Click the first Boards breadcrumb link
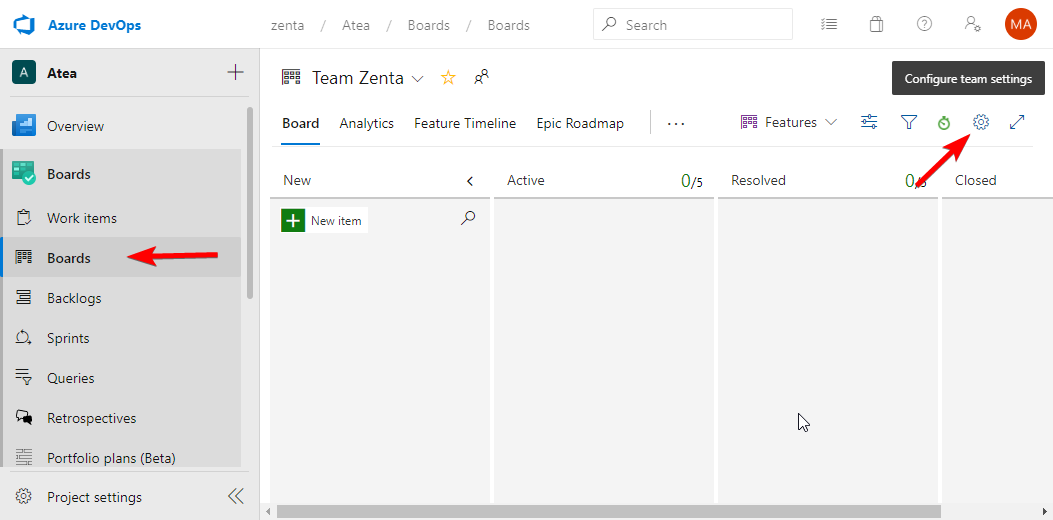Viewport: 1053px width, 520px height. 428,26
